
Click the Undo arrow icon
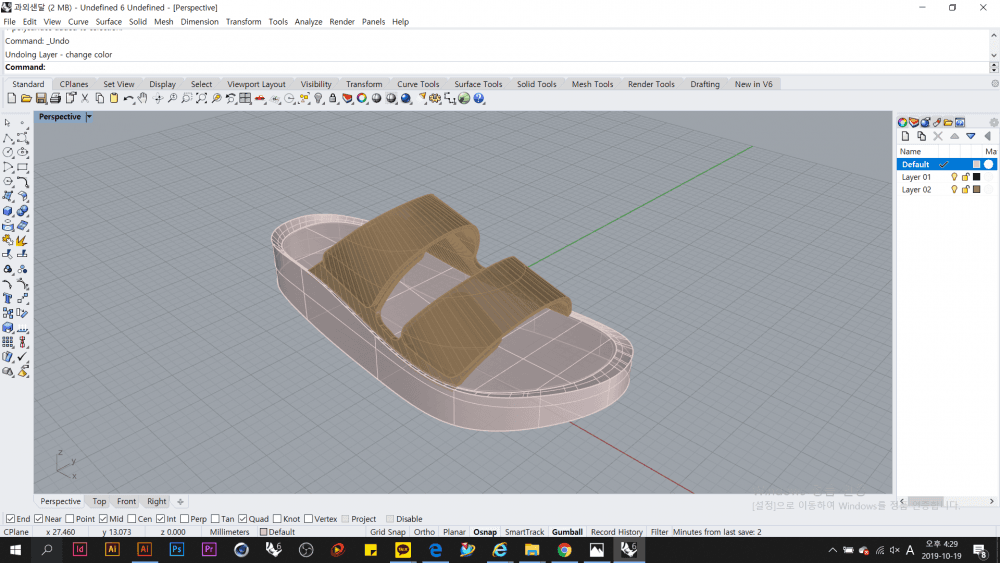pyautogui.click(x=128, y=99)
